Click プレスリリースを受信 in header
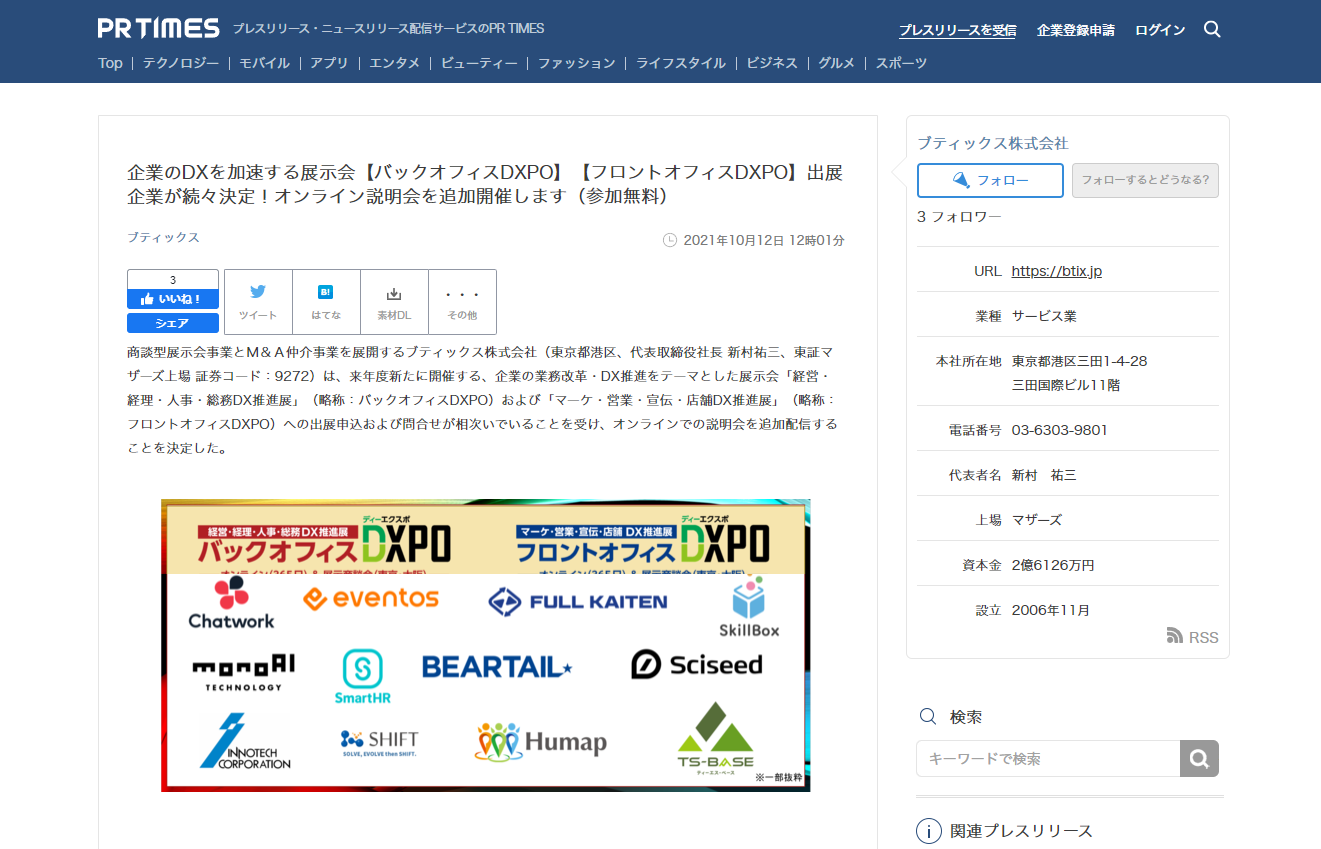The width and height of the screenshot is (1321, 849). [958, 30]
